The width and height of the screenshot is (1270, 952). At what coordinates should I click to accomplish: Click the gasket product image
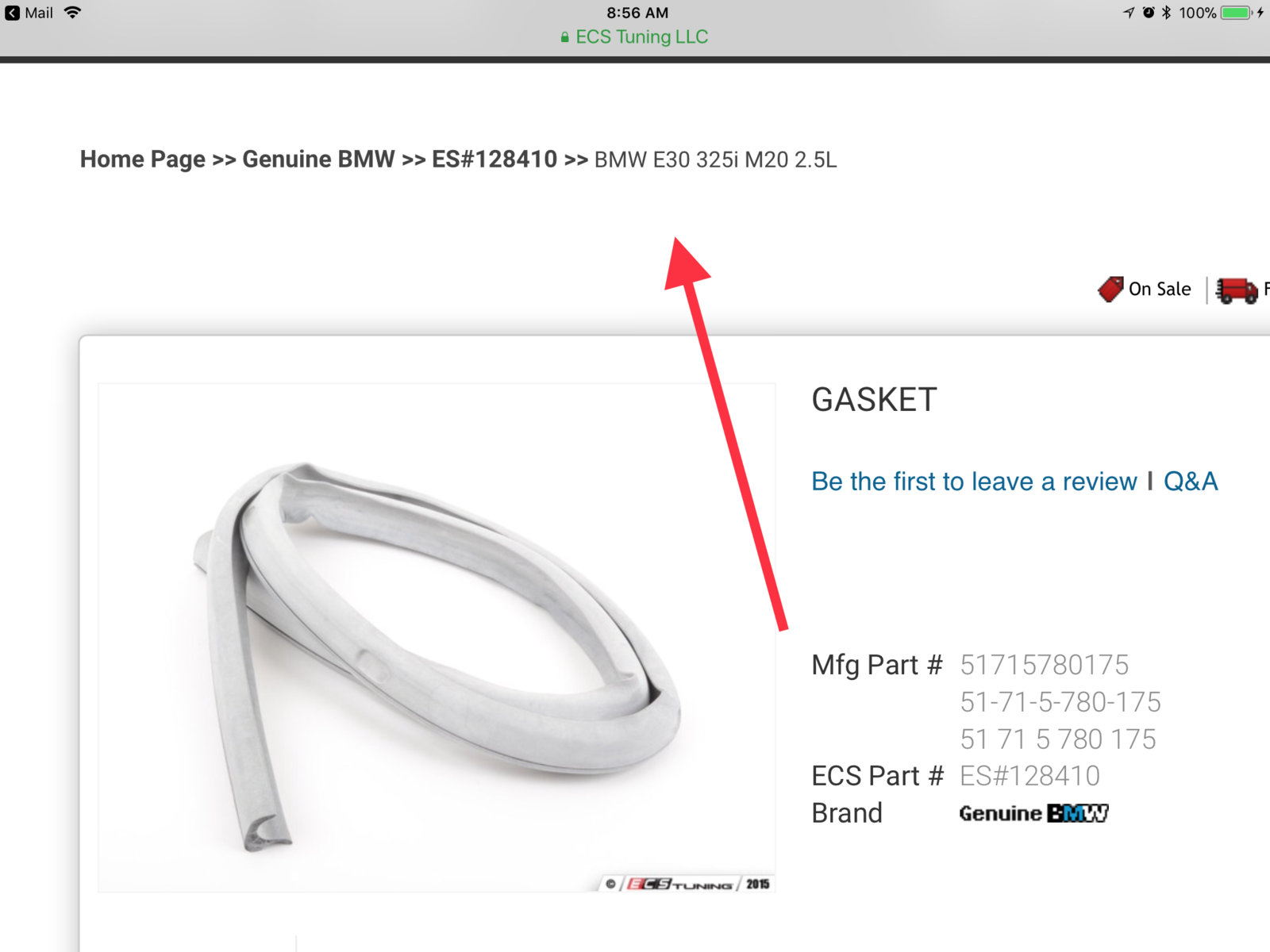click(437, 638)
